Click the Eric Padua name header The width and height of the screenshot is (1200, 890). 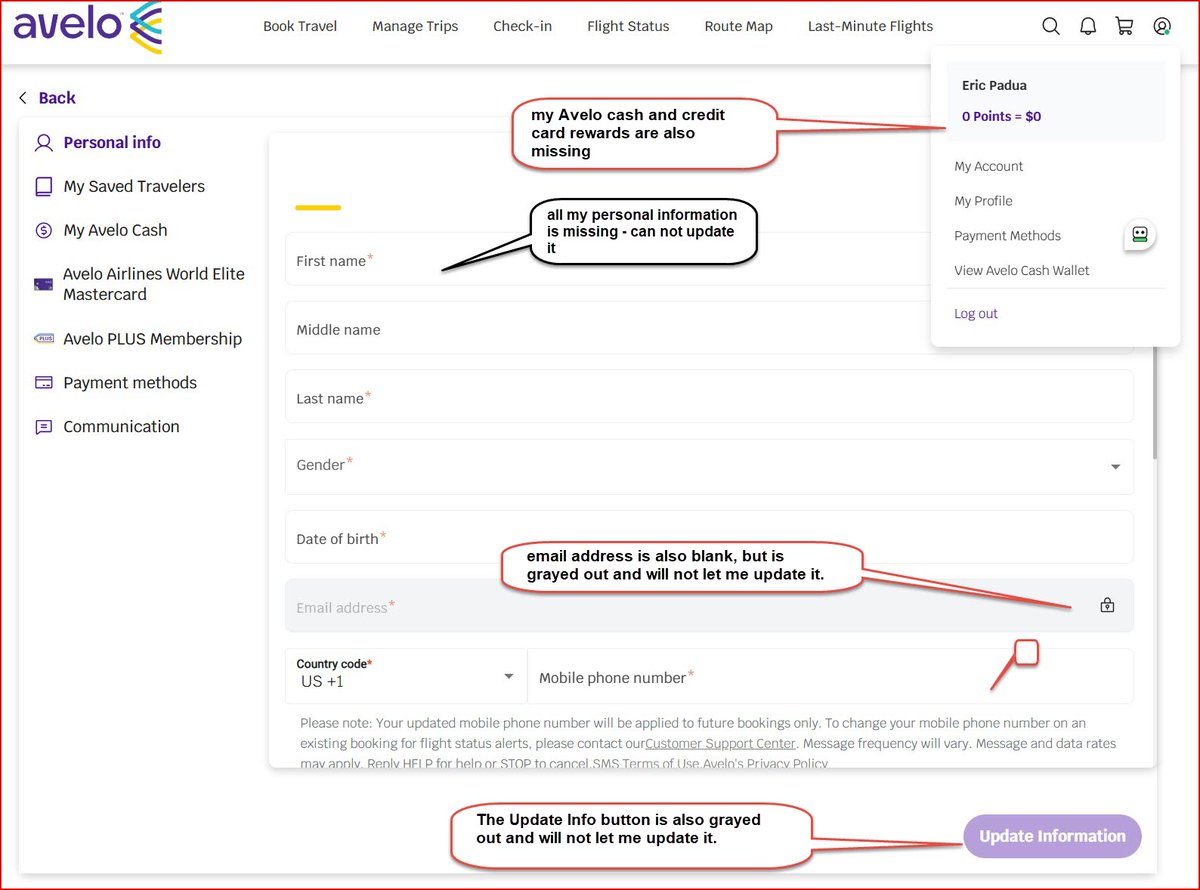pos(994,86)
